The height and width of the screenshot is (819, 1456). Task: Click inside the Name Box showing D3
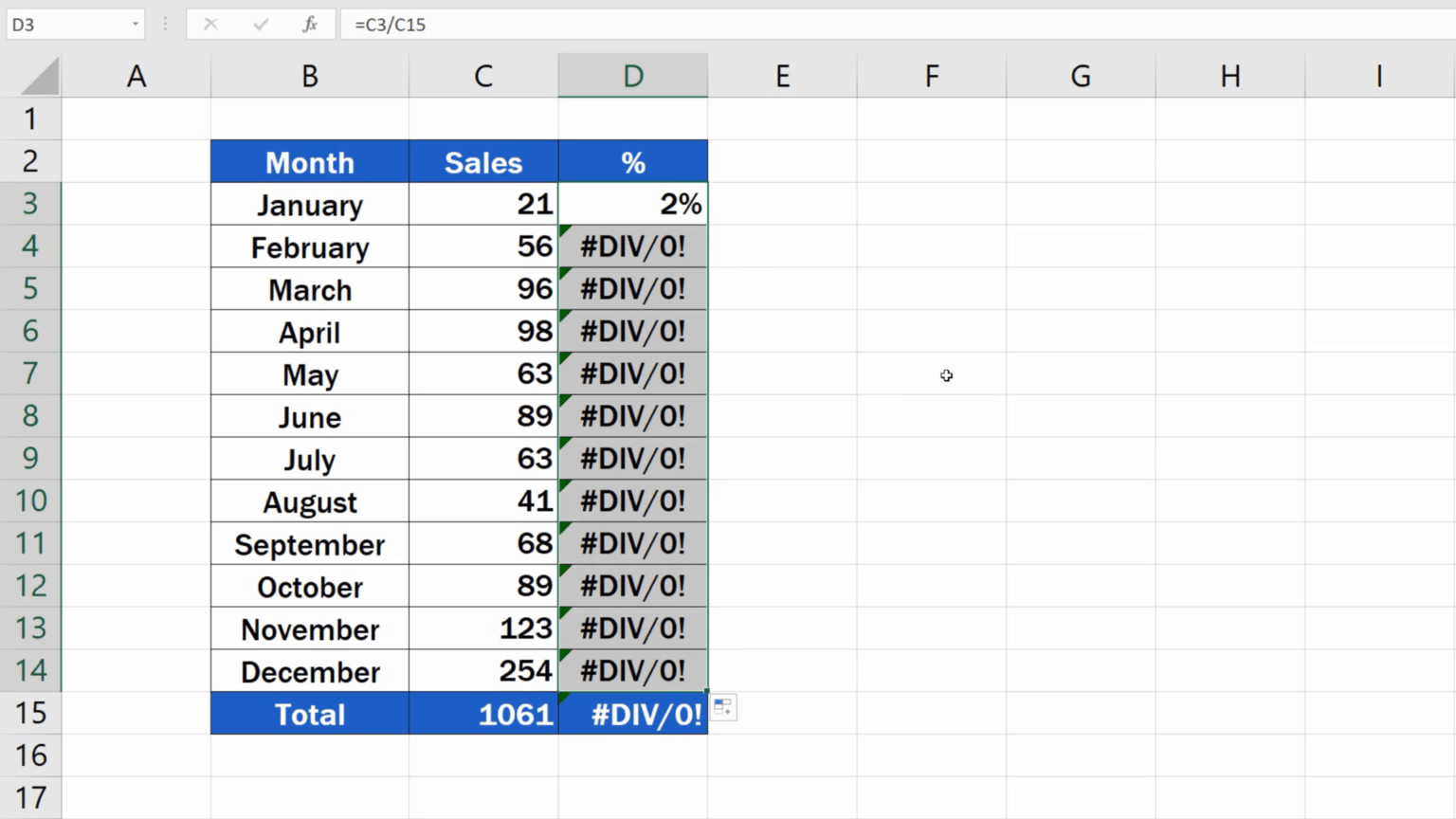point(57,24)
